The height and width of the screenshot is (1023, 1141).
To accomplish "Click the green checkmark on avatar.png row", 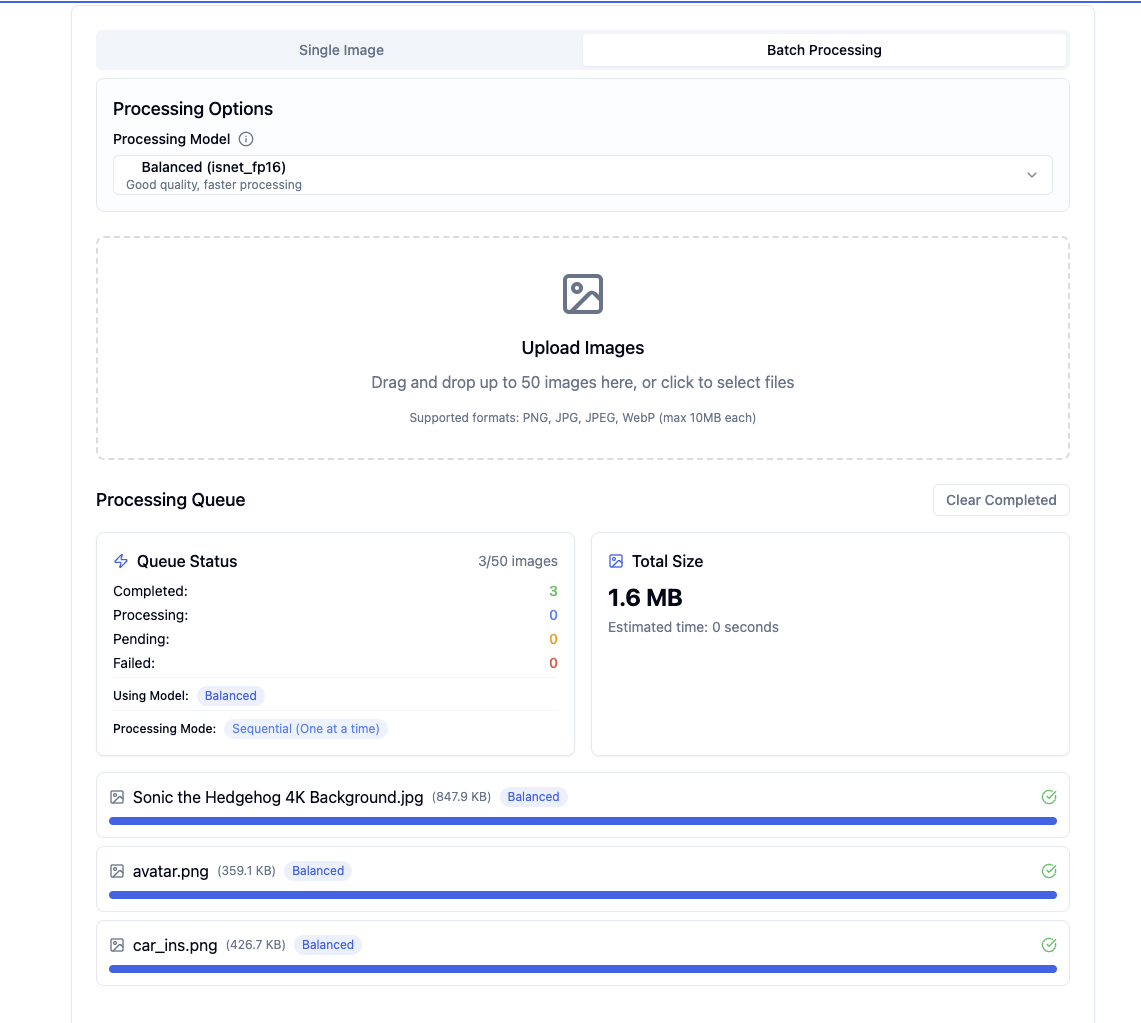I will [x=1049, y=871].
